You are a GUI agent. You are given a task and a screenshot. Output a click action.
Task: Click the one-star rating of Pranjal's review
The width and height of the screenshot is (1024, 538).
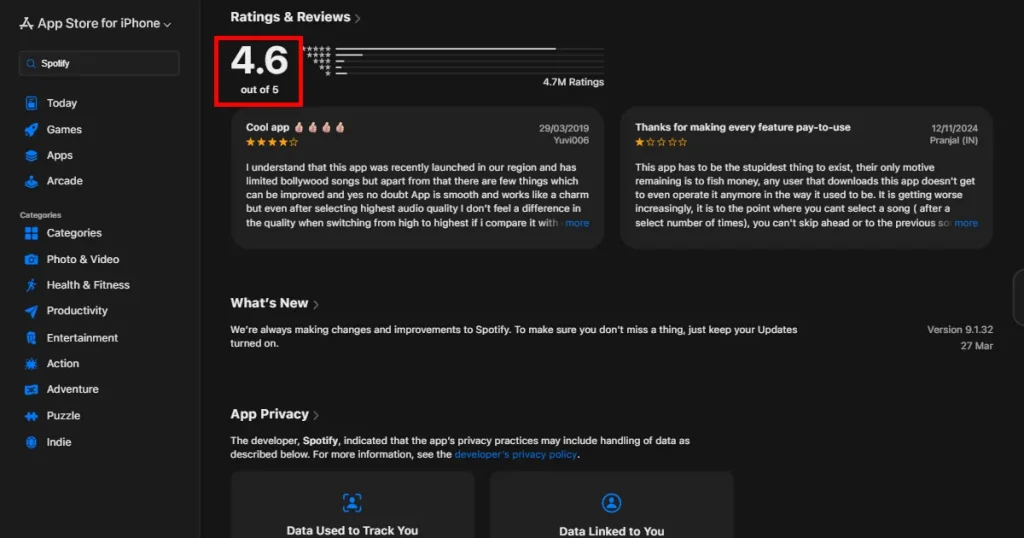coord(661,142)
